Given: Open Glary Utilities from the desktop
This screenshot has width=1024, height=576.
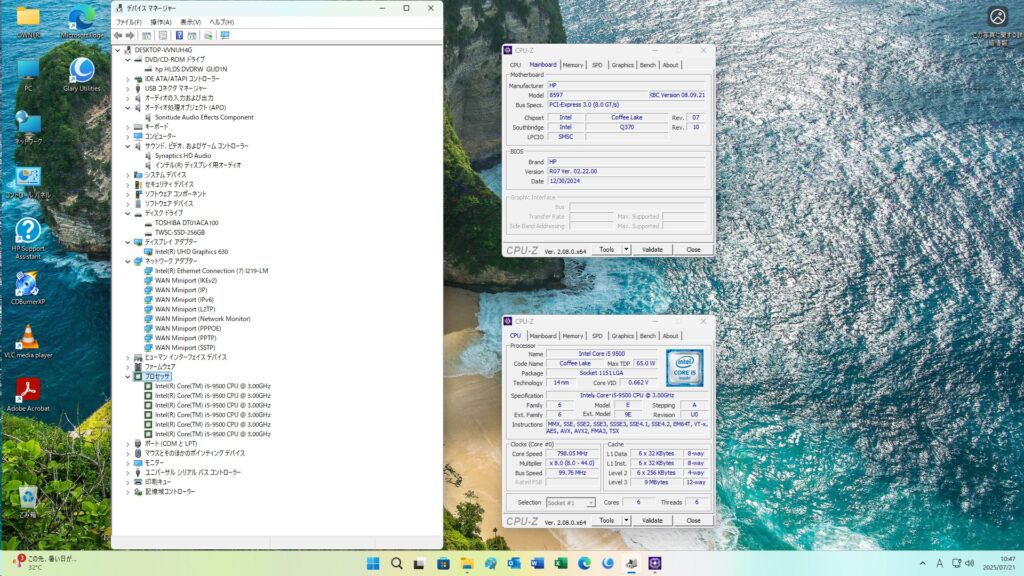Looking at the screenshot, I should 81,72.
